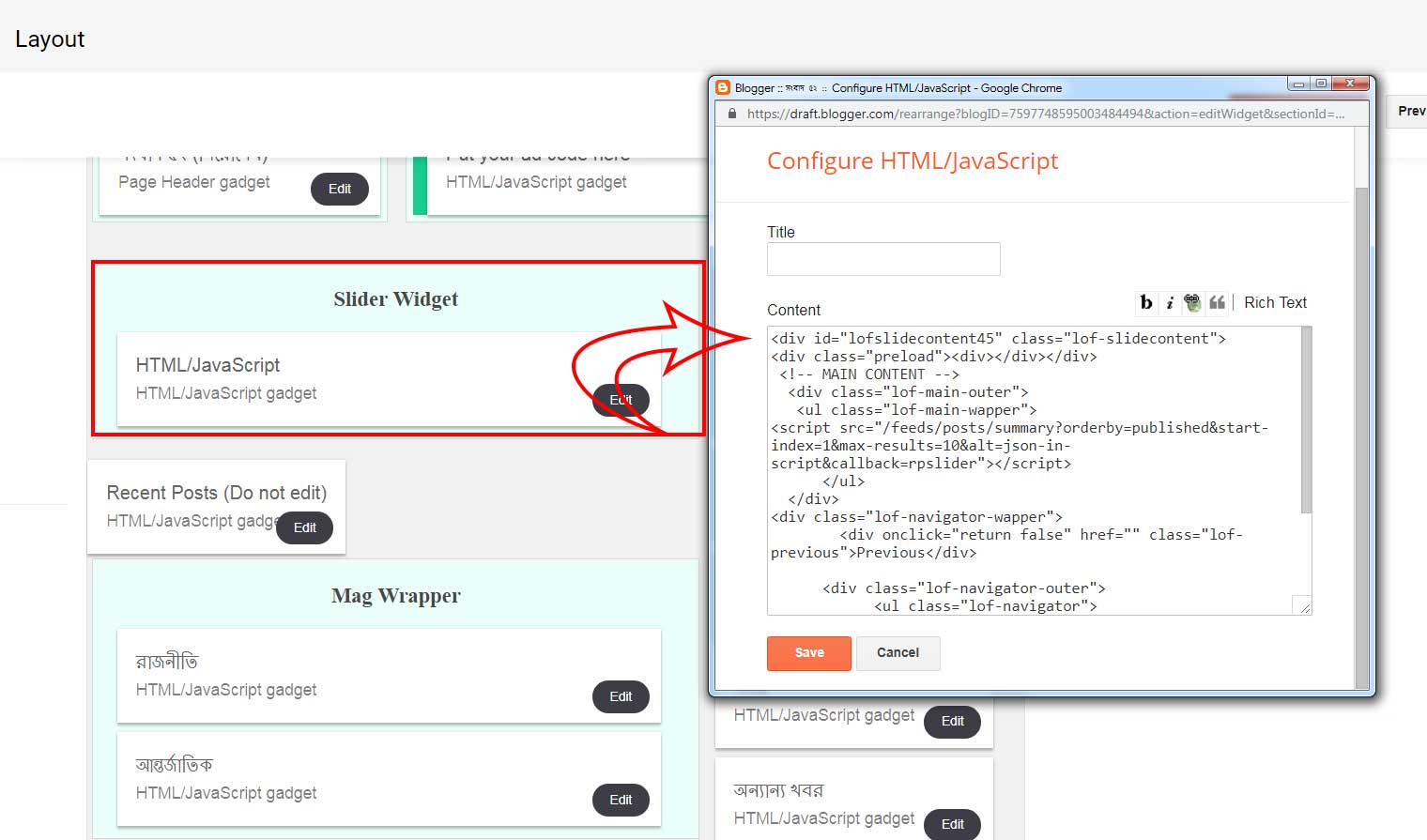1427x840 pixels.
Task: Close the Configure HTML/JavaScript popup window
Action: [x=1350, y=84]
